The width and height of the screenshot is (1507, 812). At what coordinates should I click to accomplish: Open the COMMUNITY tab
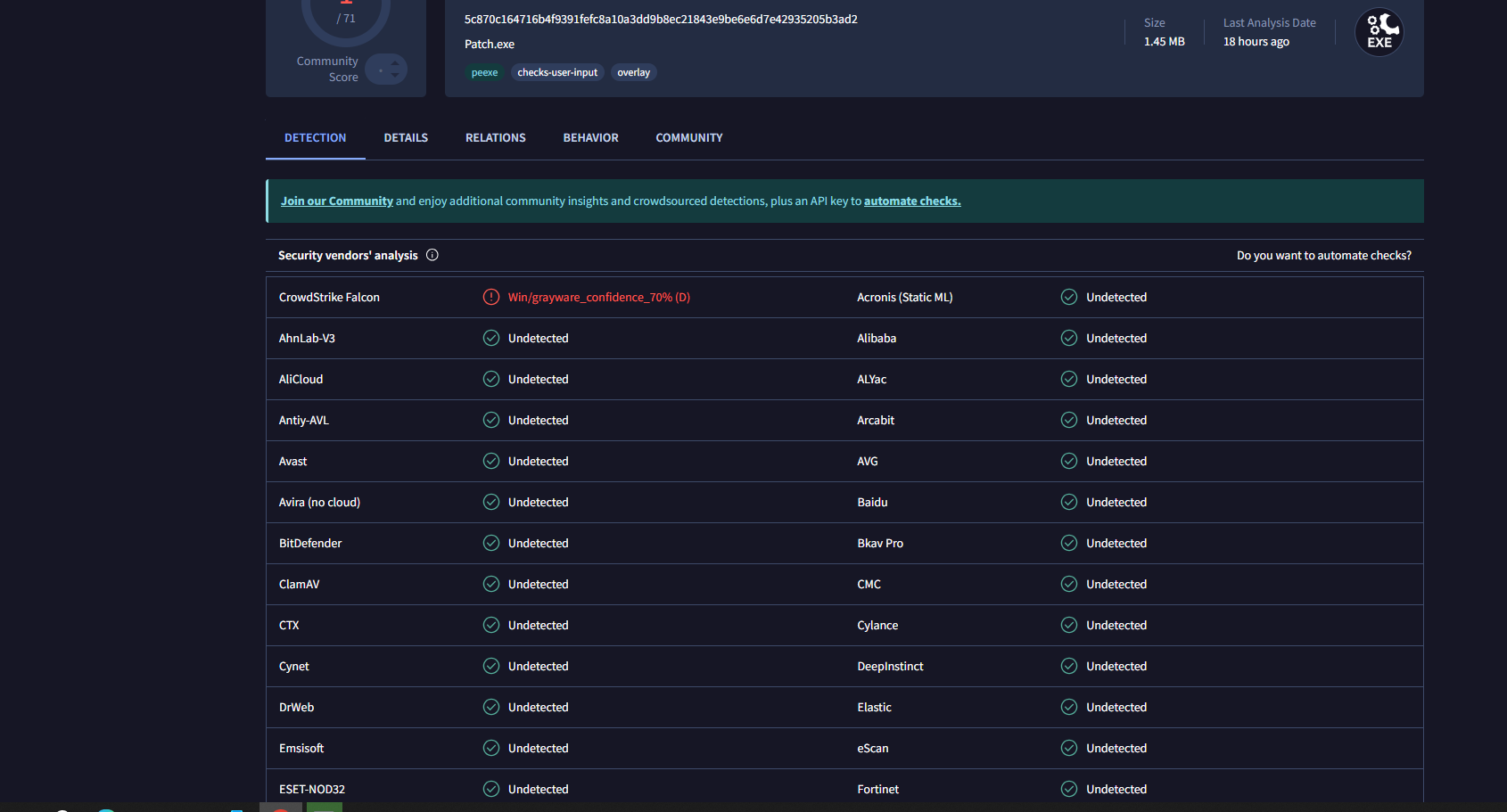pos(689,138)
